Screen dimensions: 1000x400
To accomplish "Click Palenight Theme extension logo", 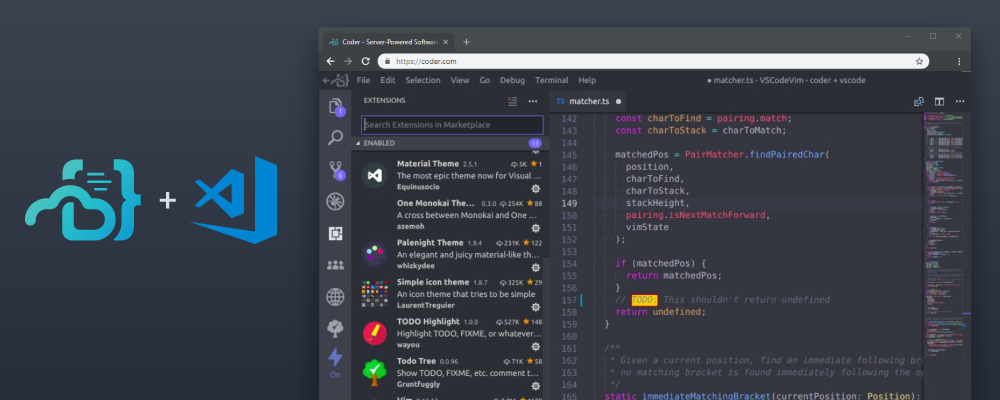I will (x=375, y=254).
